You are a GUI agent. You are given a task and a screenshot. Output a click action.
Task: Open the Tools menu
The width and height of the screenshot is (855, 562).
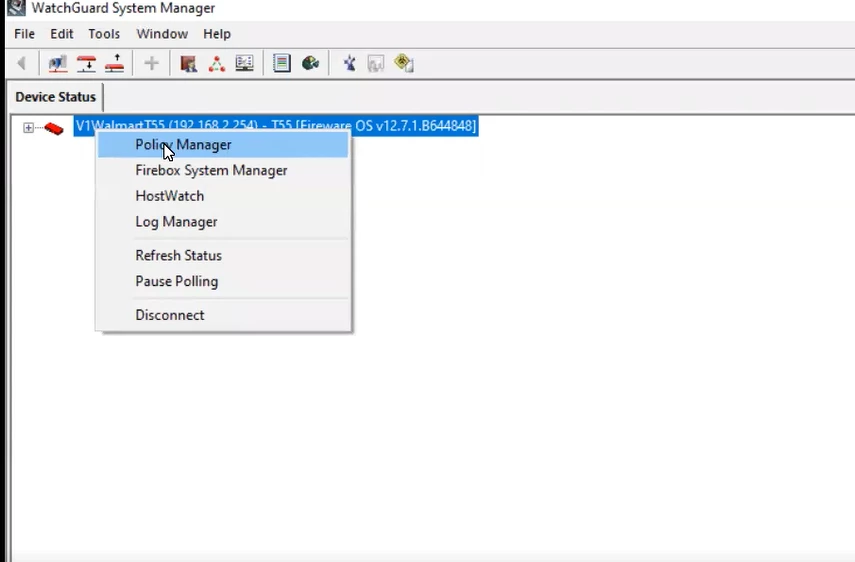click(x=104, y=34)
